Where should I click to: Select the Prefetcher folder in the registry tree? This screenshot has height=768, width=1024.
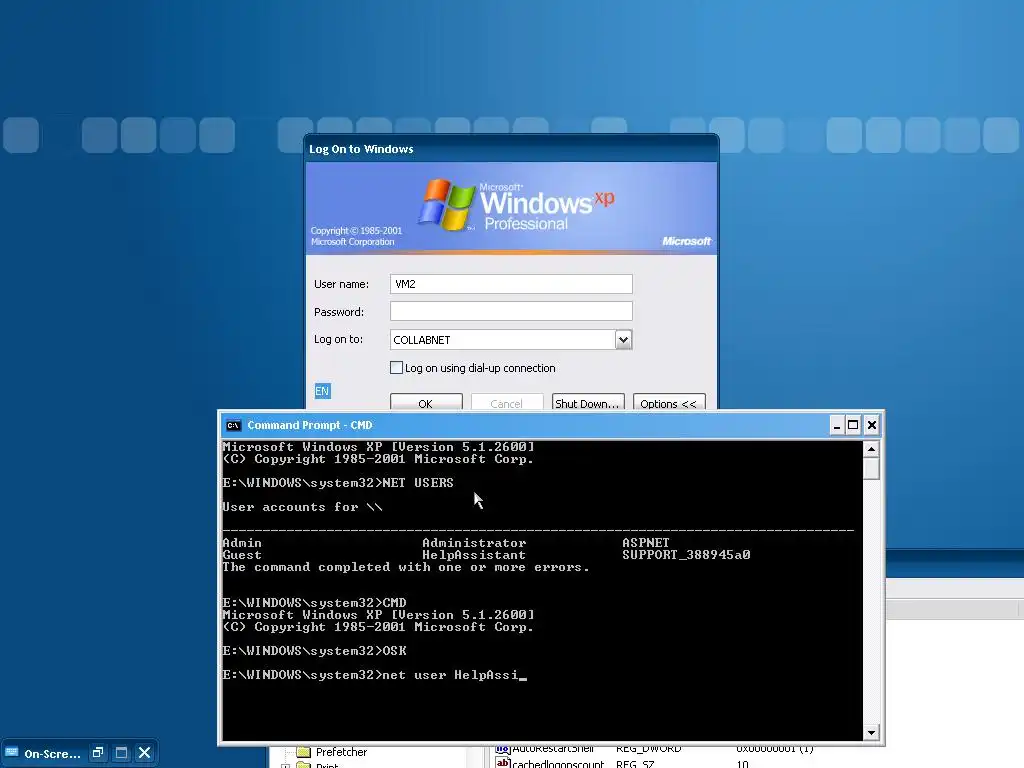[x=341, y=752]
